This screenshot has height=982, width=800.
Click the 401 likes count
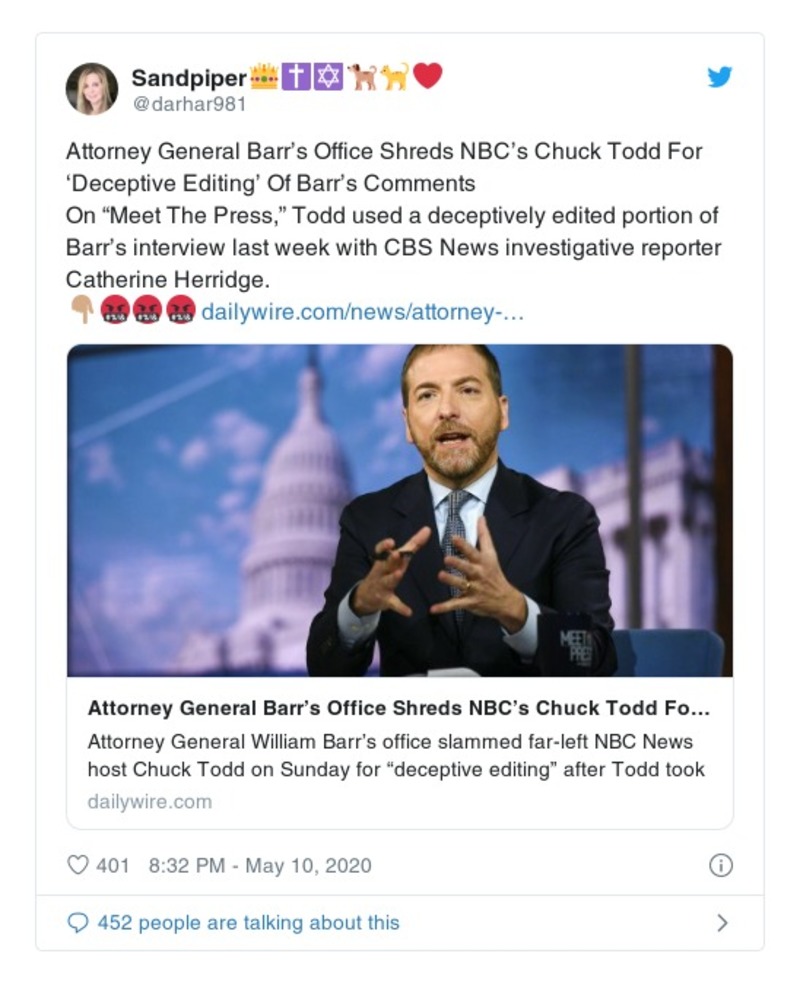click(113, 865)
